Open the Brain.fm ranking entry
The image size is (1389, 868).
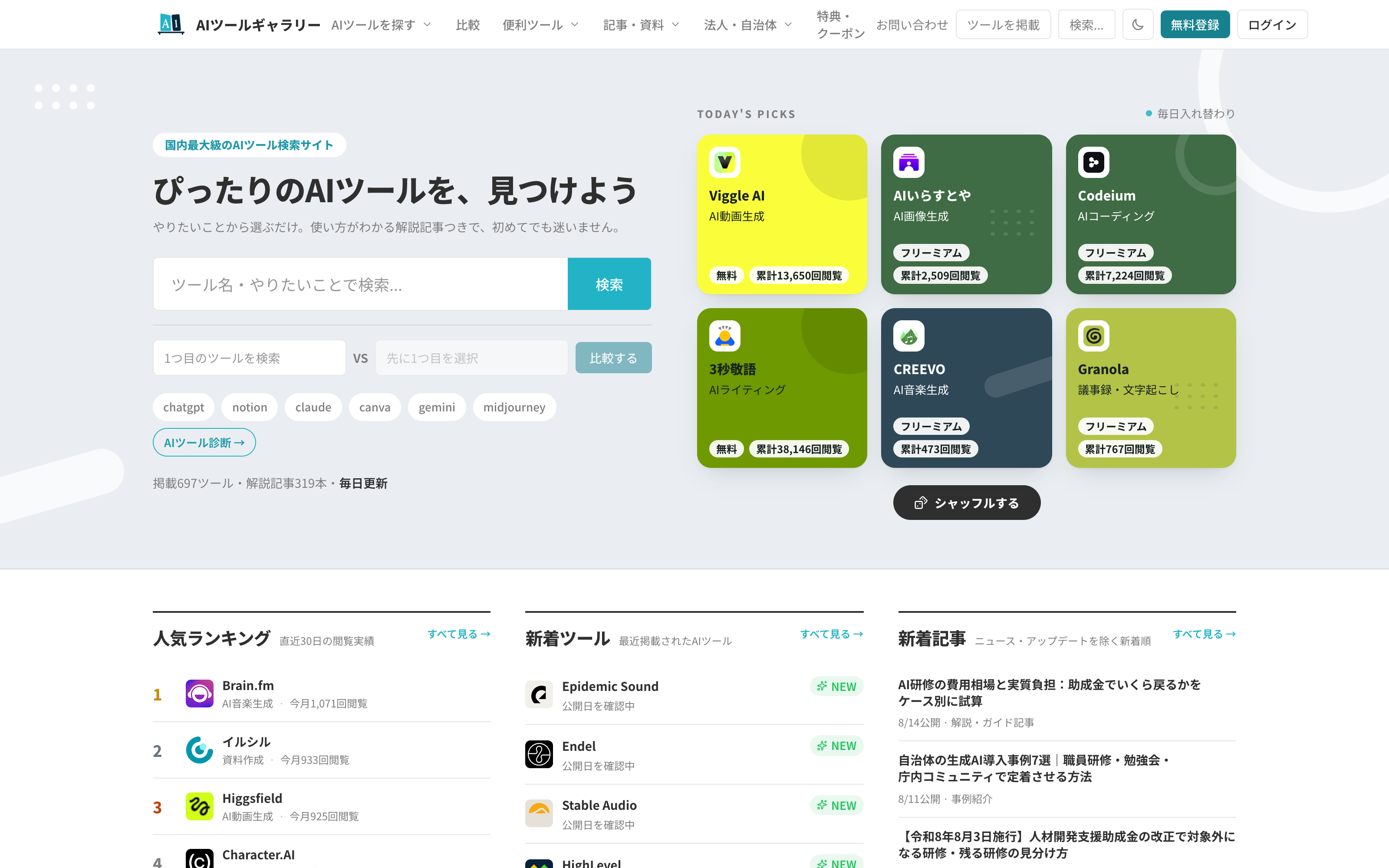[321, 694]
